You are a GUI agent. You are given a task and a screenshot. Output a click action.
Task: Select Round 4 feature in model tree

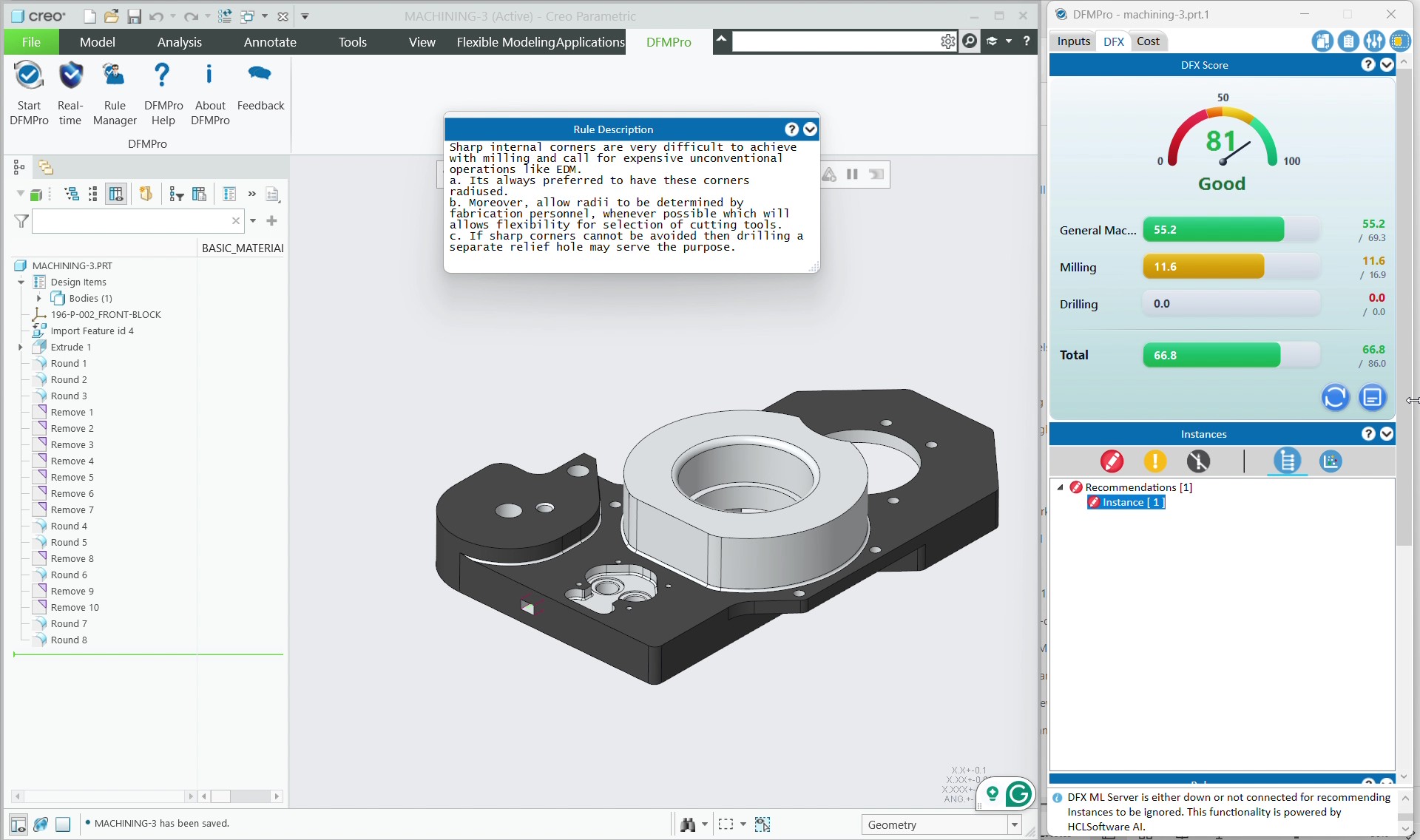tap(69, 526)
